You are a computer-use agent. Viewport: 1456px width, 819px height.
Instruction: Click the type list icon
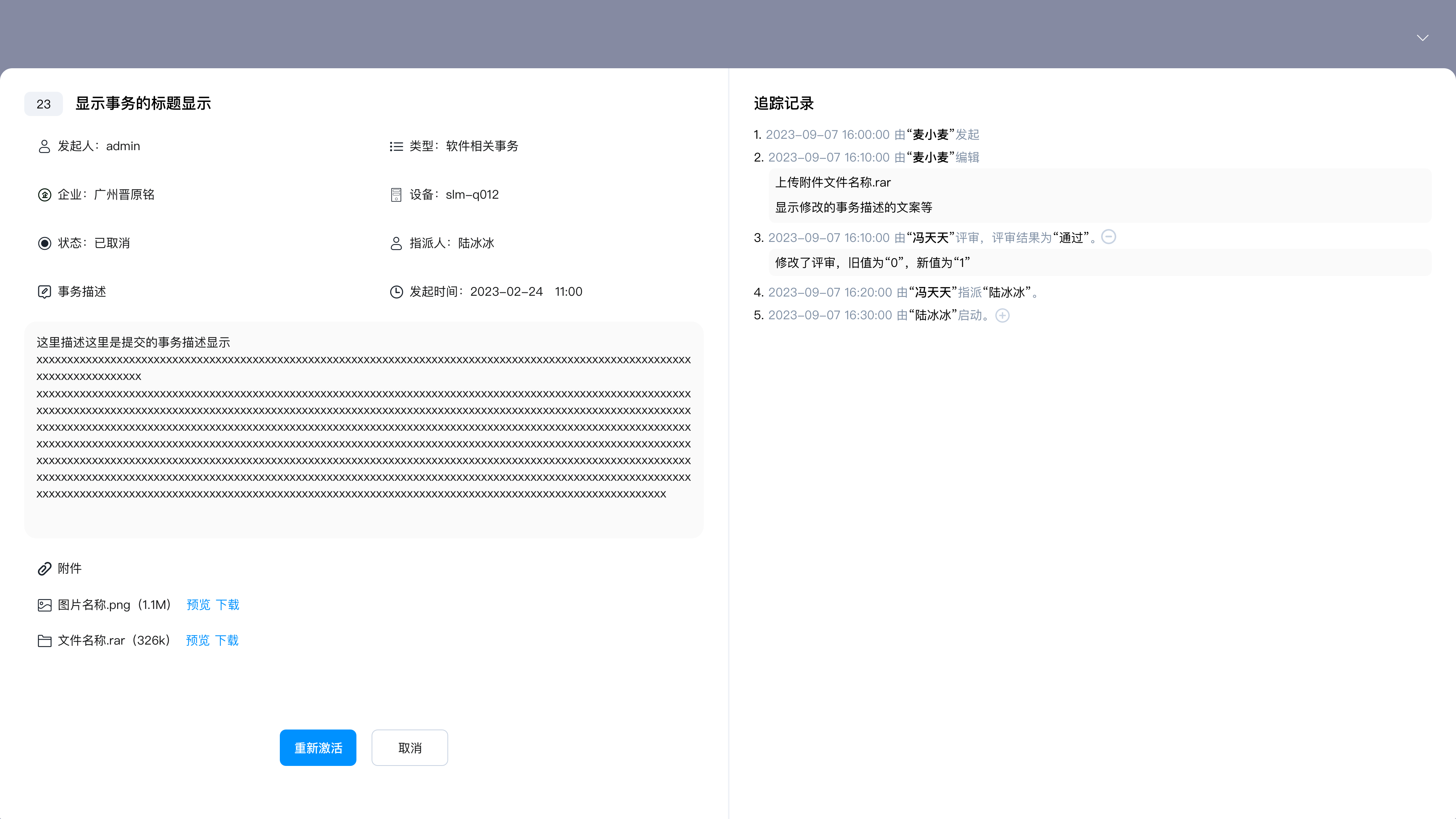[396, 146]
